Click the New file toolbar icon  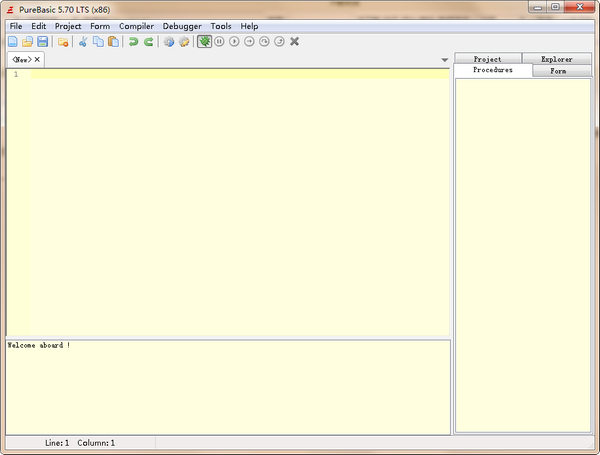coord(13,42)
